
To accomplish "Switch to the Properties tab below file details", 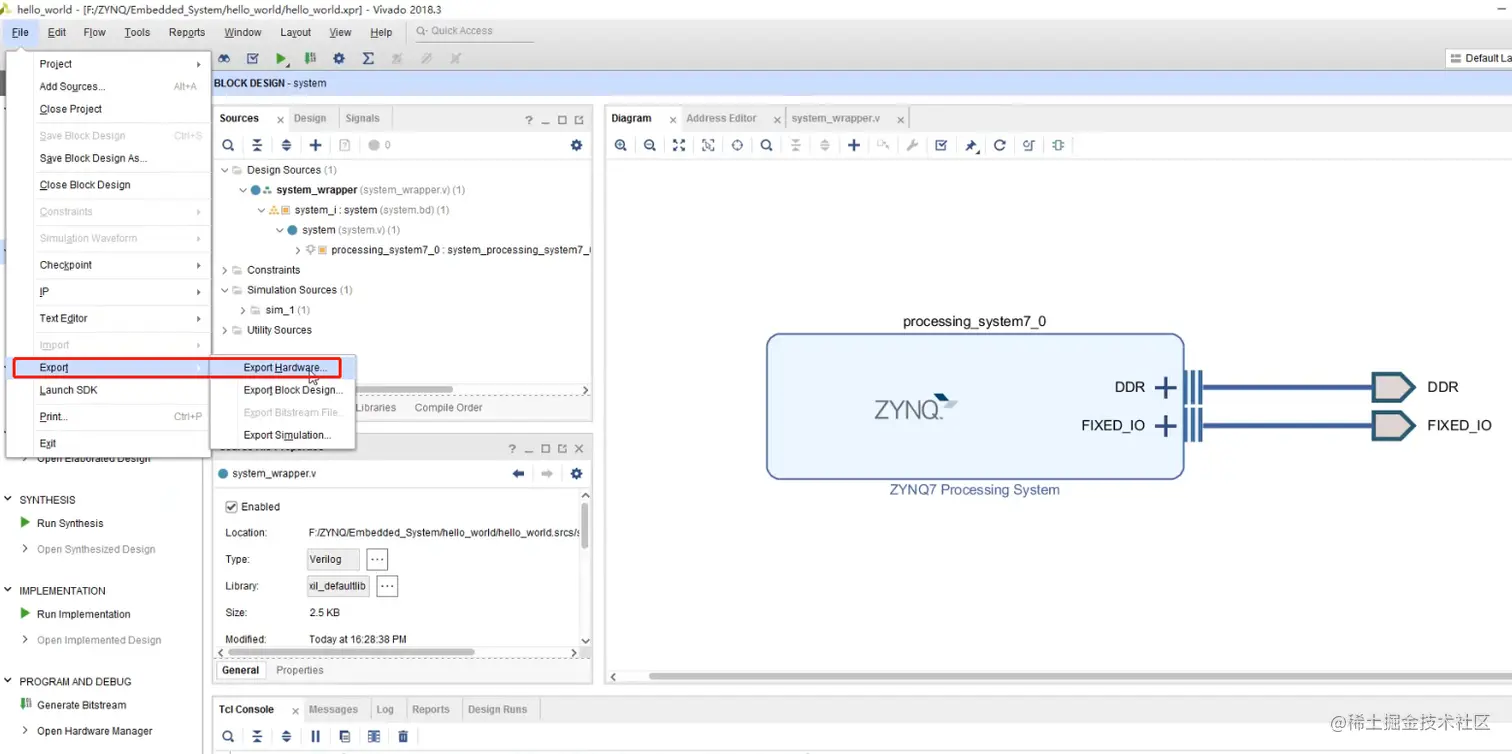I will click(x=300, y=670).
